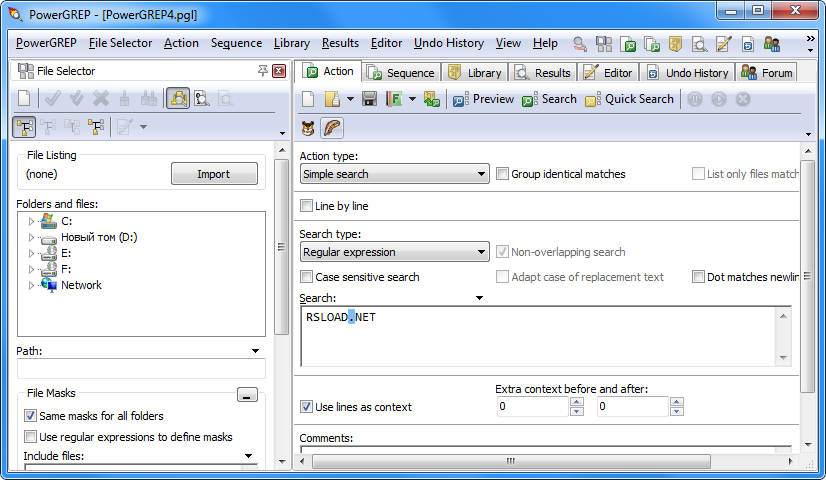Uncheck Use lines as context
The height and width of the screenshot is (480, 826).
(x=306, y=407)
